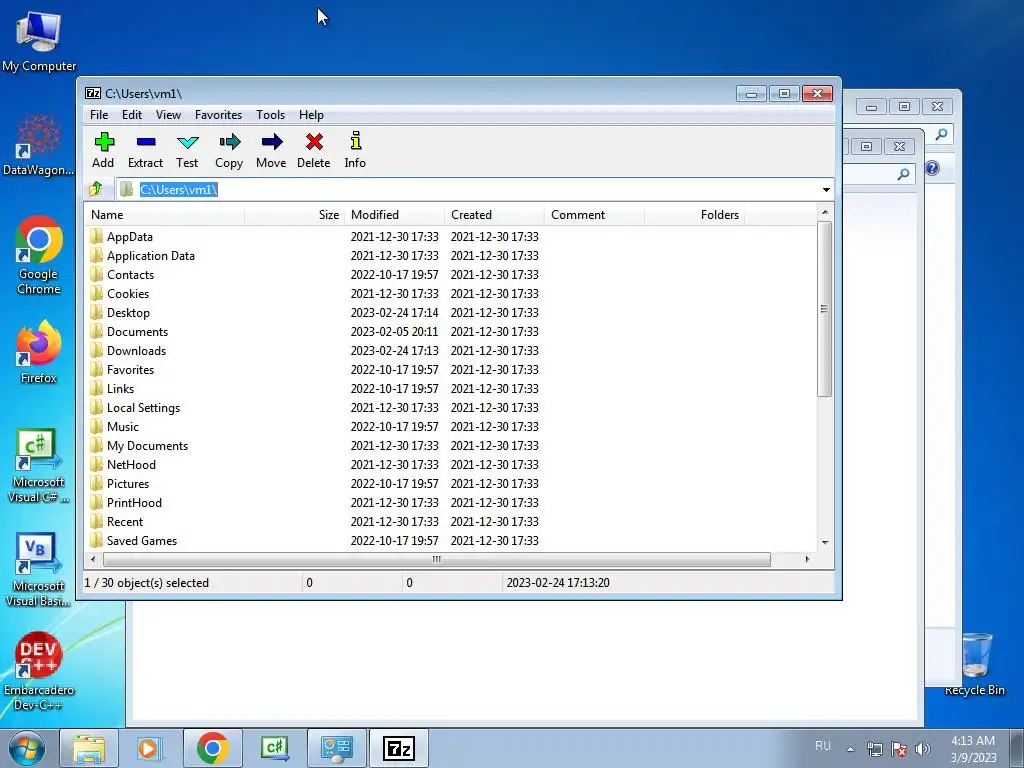Sort by the Modified column header
The image size is (1024, 768).
pos(394,215)
